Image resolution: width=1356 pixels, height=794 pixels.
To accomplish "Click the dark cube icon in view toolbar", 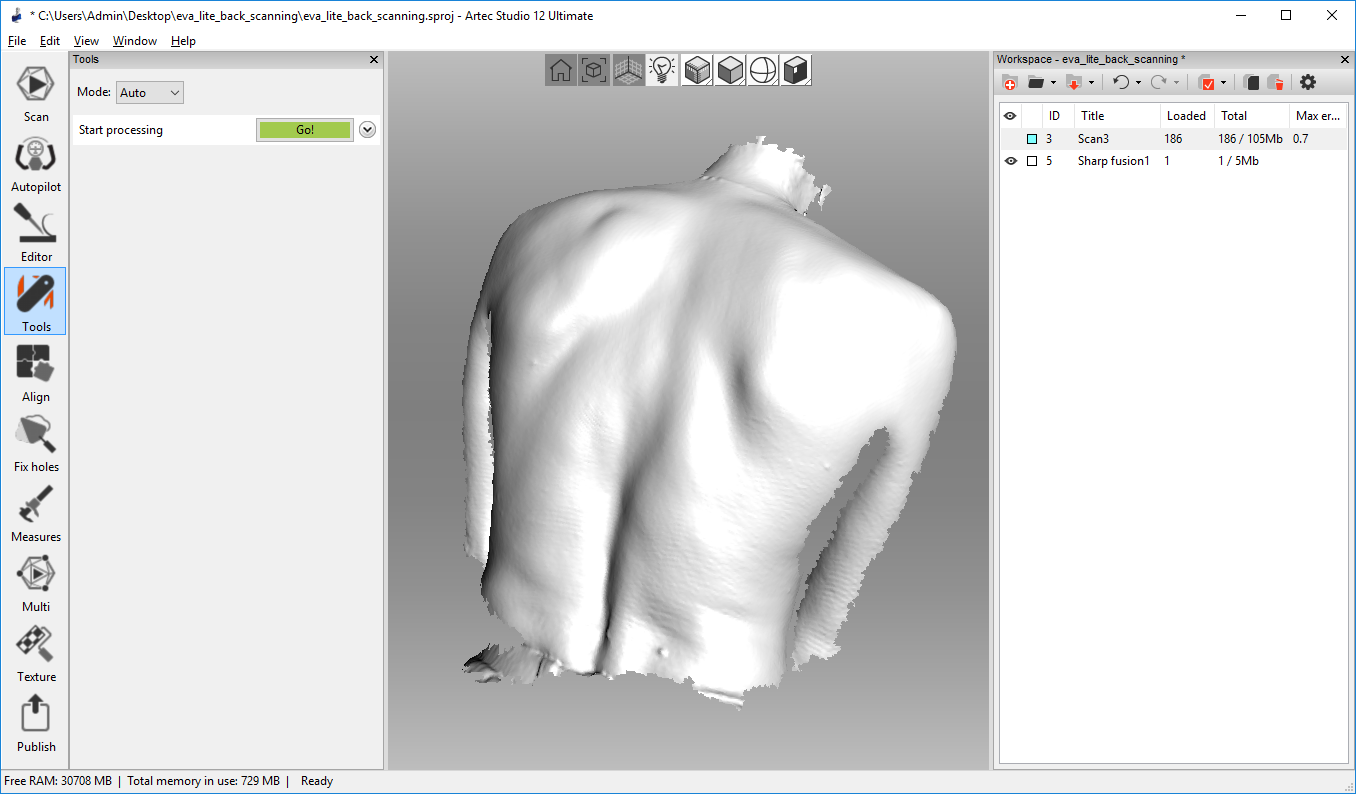I will point(796,70).
